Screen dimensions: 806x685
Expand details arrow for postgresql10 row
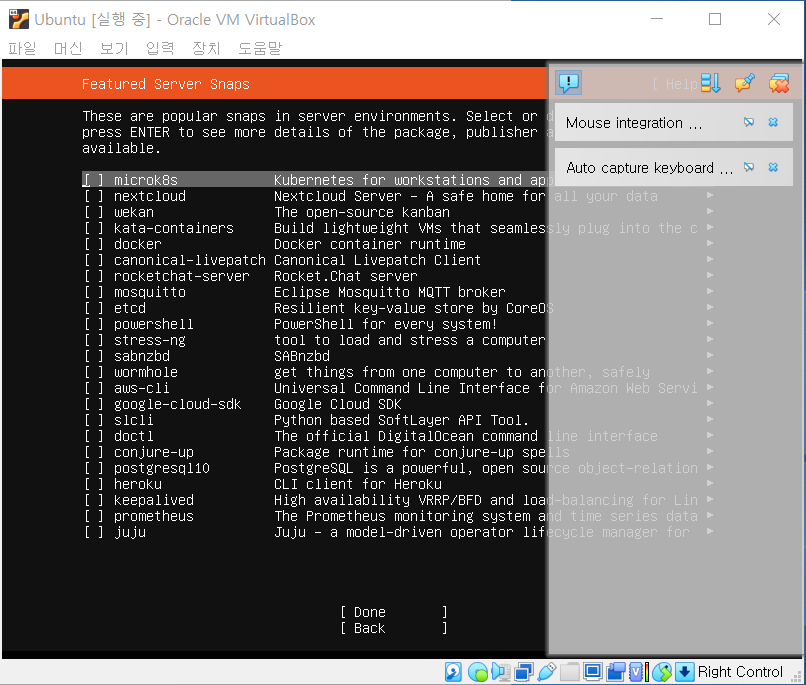710,467
